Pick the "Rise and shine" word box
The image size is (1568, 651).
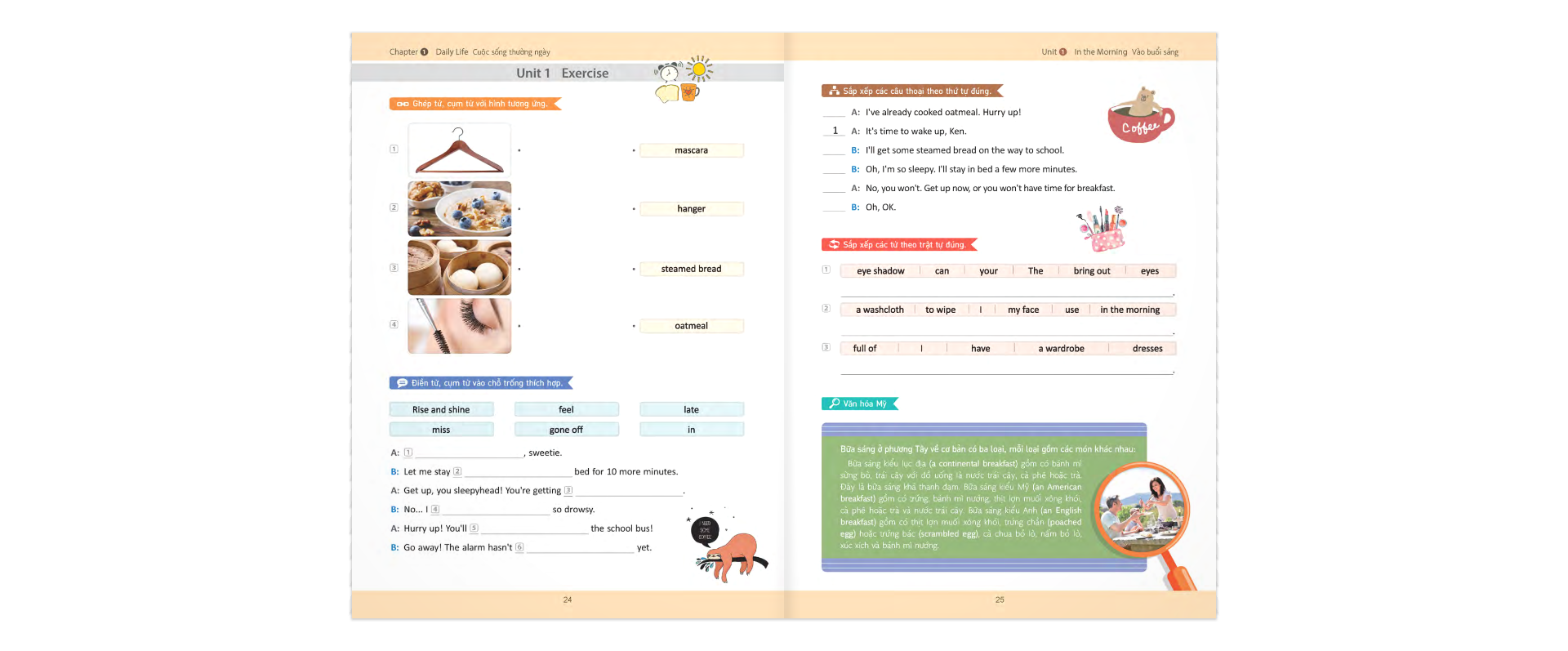[441, 410]
